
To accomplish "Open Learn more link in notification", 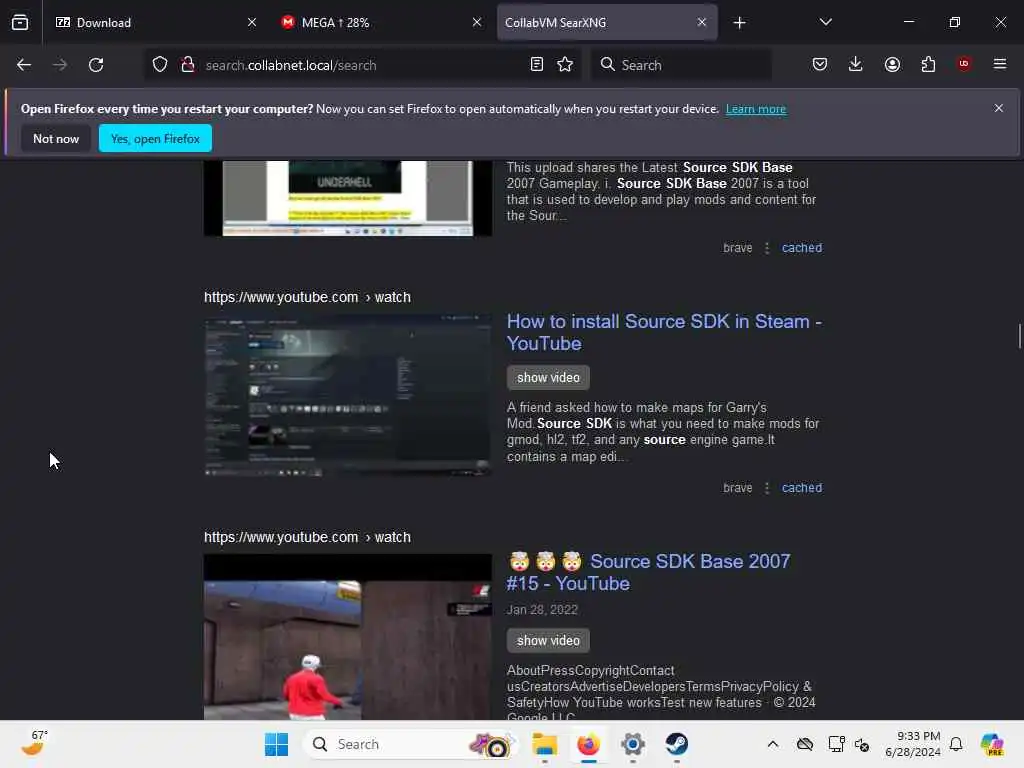I will (756, 109).
